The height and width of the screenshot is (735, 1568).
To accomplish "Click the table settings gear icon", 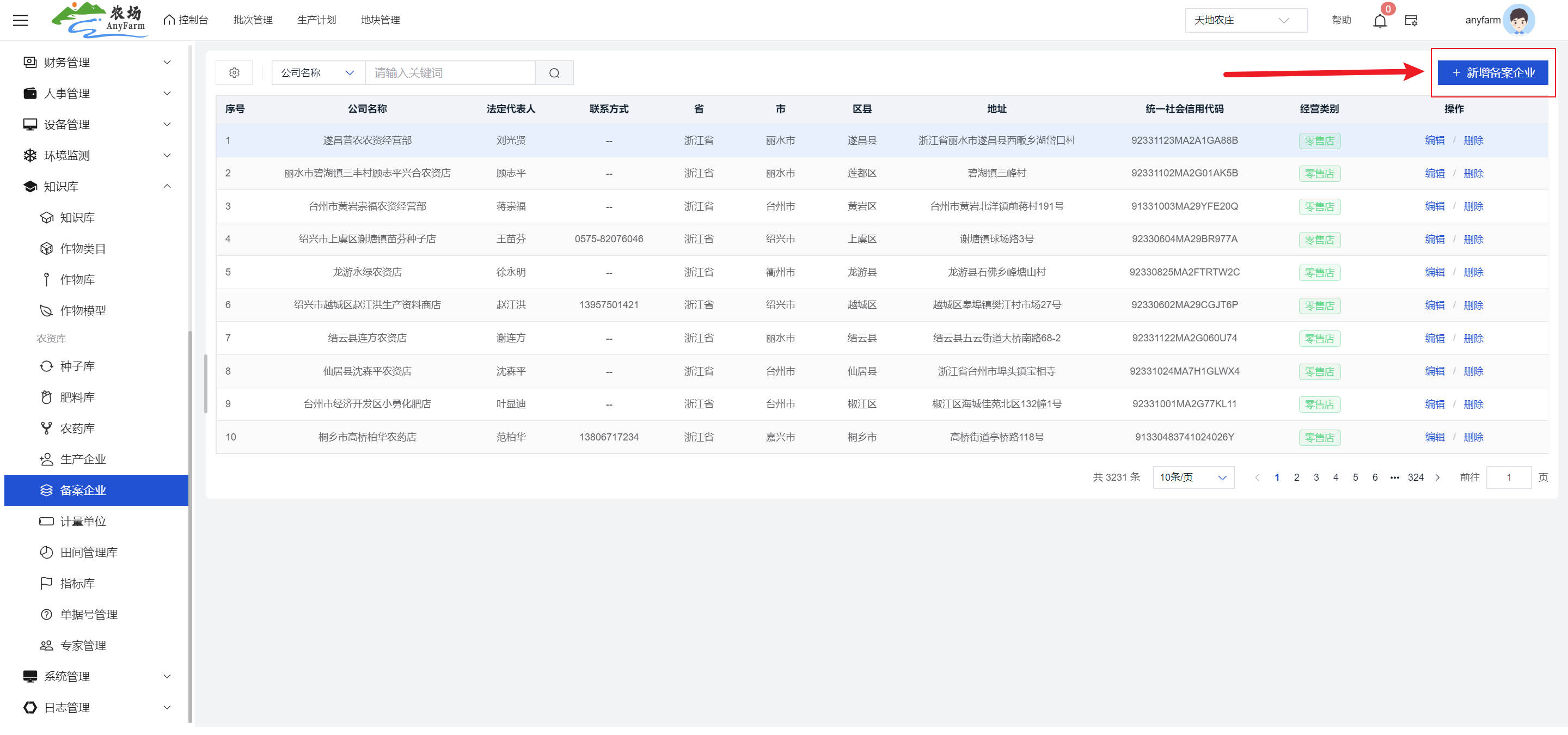I will (234, 73).
